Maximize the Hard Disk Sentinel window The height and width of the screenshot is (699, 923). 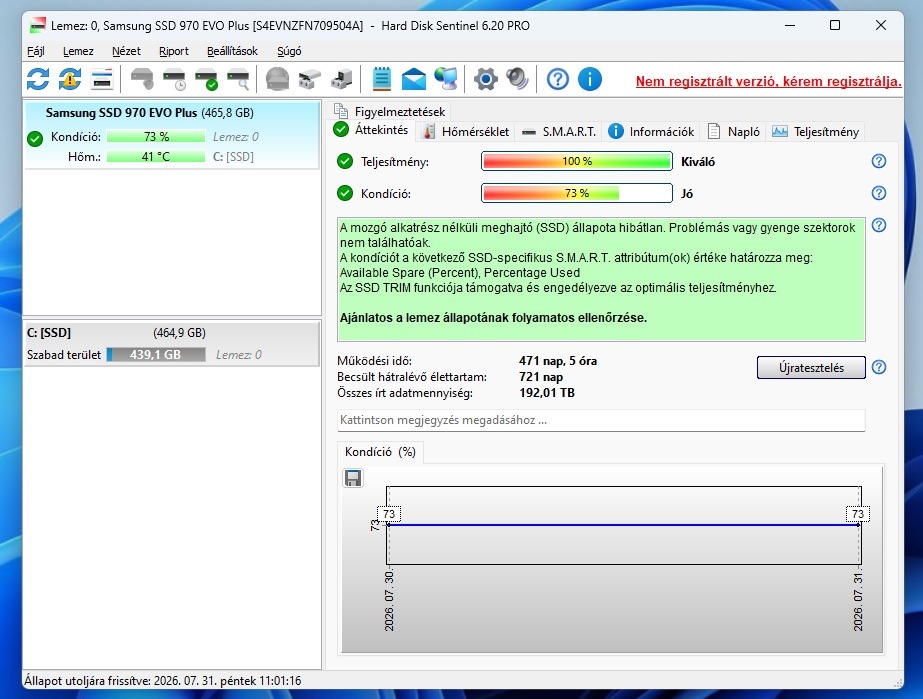pos(835,25)
